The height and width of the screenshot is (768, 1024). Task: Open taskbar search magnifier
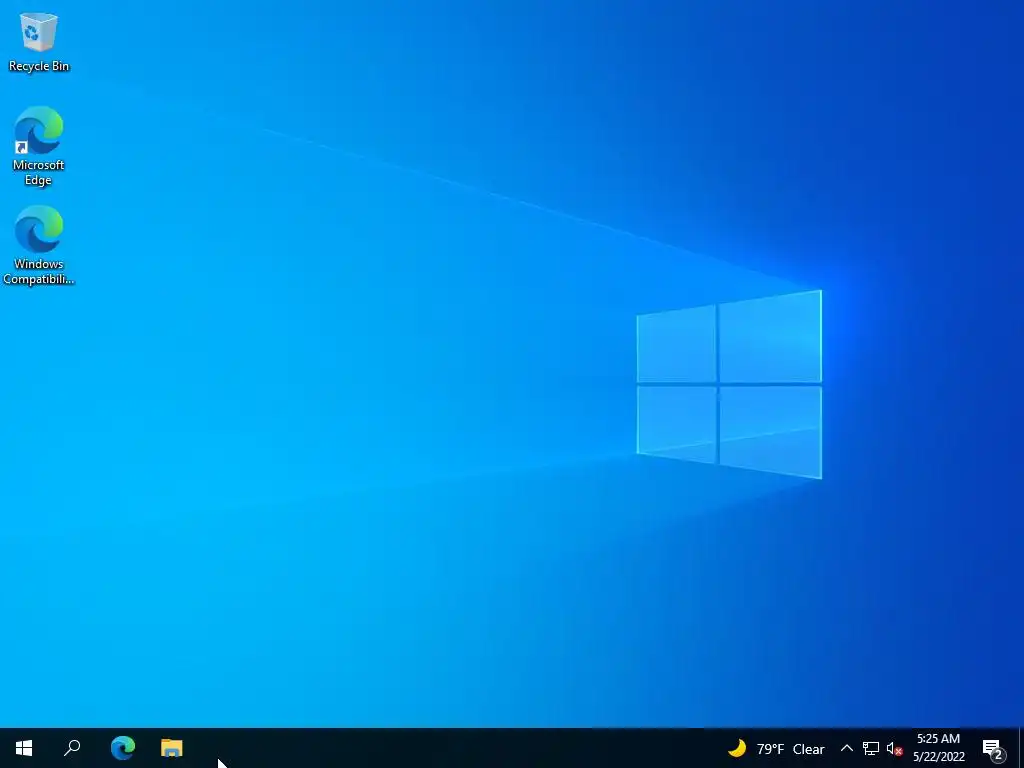tap(72, 748)
